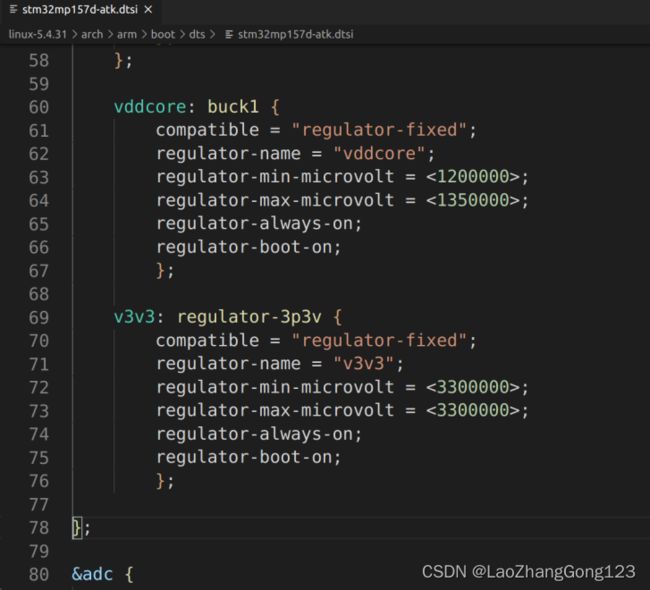Screen dimensions: 650x590
Task: Click the &adc node reference
Action: click(92, 575)
